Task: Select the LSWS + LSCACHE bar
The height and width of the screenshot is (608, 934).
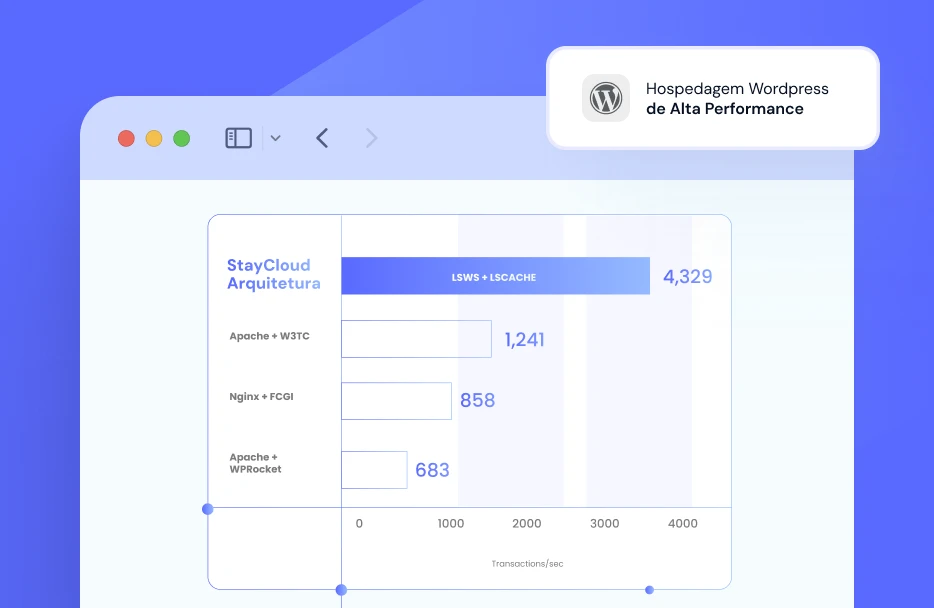Action: pyautogui.click(x=495, y=276)
